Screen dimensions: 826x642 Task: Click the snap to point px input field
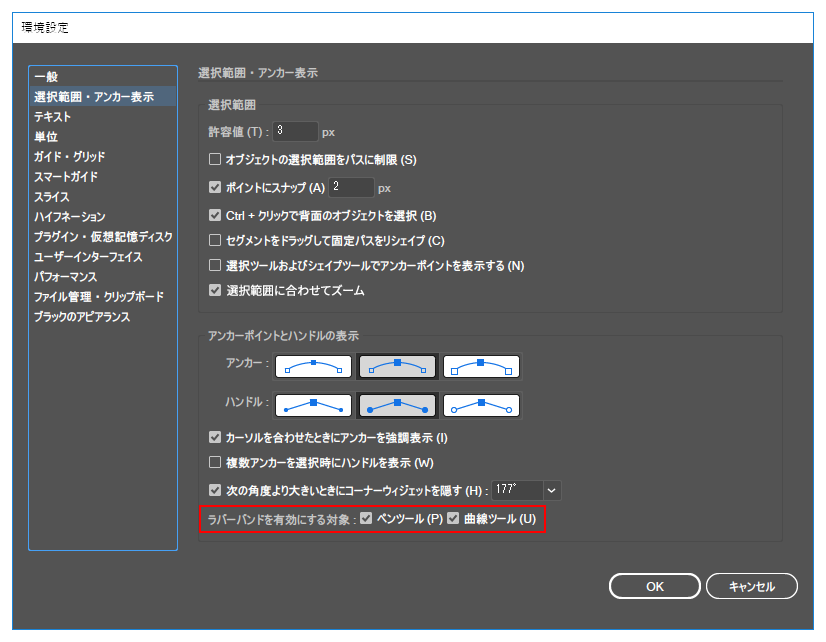click(352, 186)
